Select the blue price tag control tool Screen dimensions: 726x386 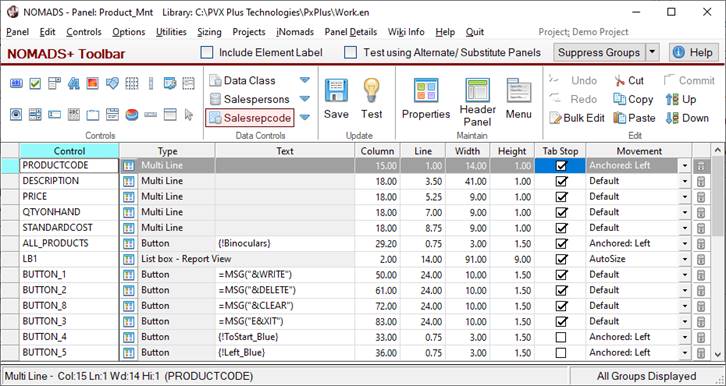click(x=112, y=83)
